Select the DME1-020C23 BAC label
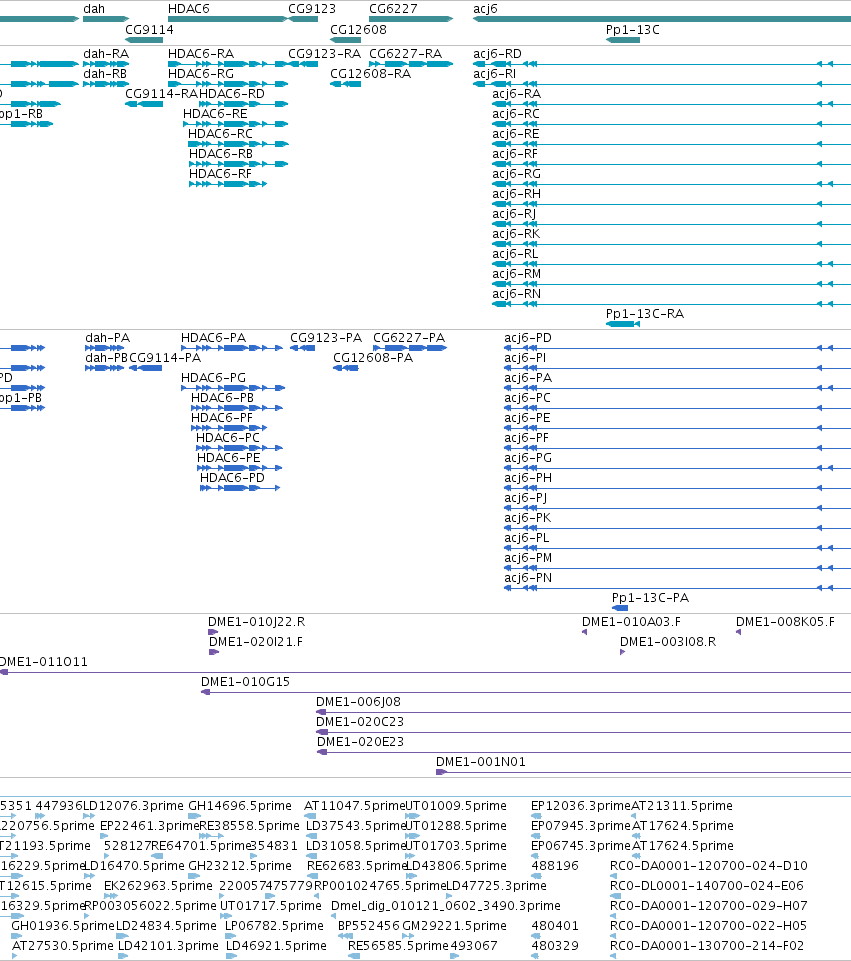851x961 pixels. 360,721
